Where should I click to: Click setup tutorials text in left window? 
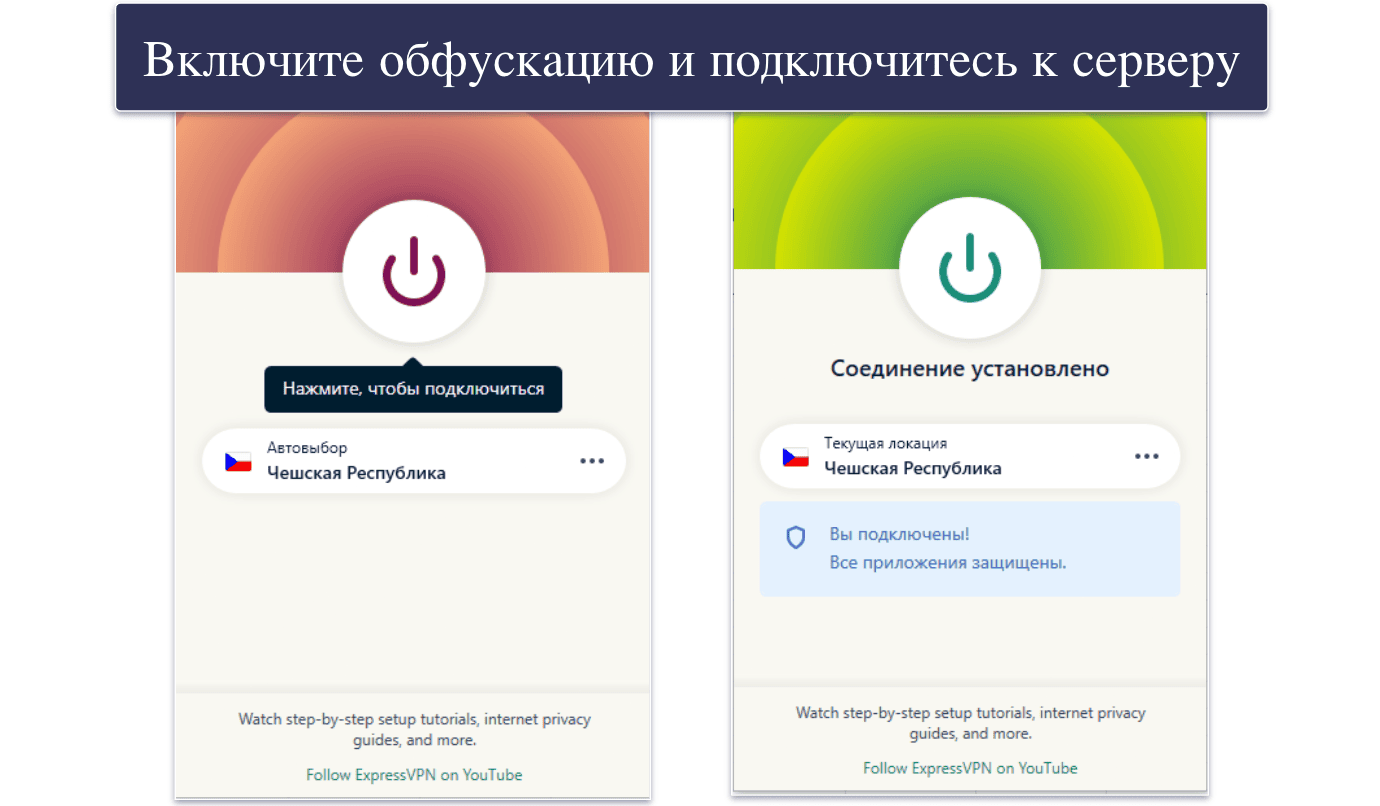414,729
